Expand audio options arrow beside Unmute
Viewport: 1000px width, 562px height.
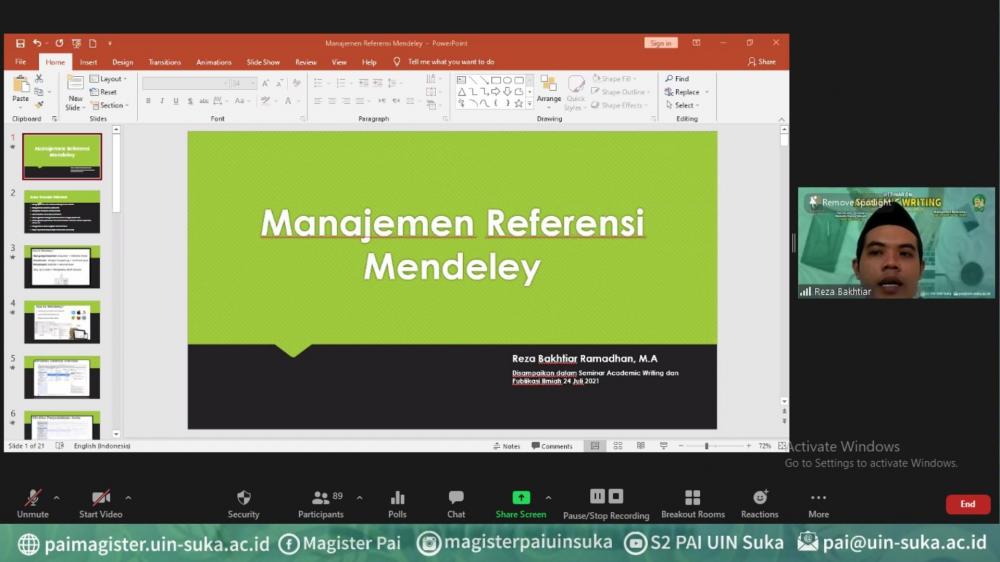[x=56, y=497]
